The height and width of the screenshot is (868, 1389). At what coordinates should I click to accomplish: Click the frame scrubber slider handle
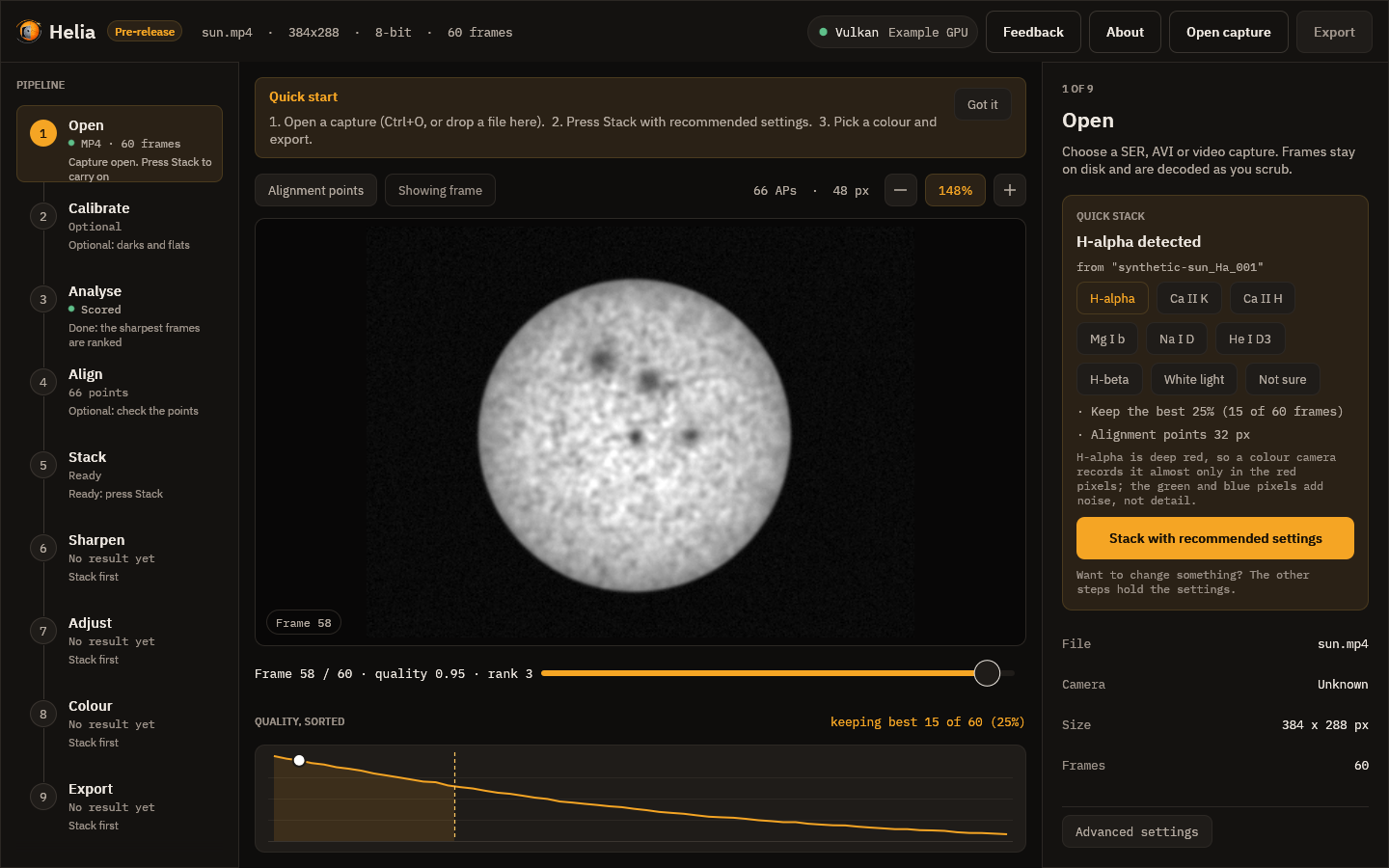987,673
